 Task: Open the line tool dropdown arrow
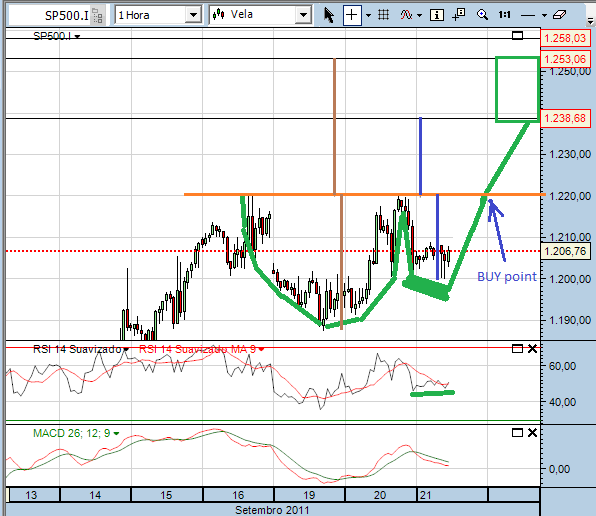(544, 16)
